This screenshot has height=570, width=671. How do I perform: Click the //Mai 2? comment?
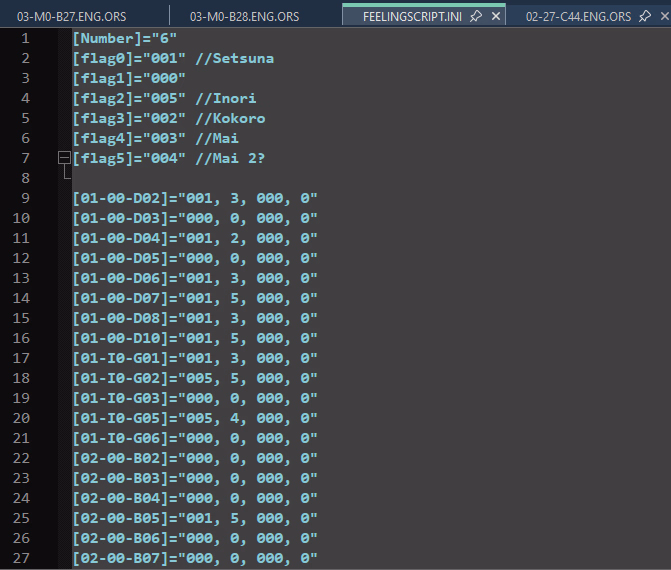230,158
